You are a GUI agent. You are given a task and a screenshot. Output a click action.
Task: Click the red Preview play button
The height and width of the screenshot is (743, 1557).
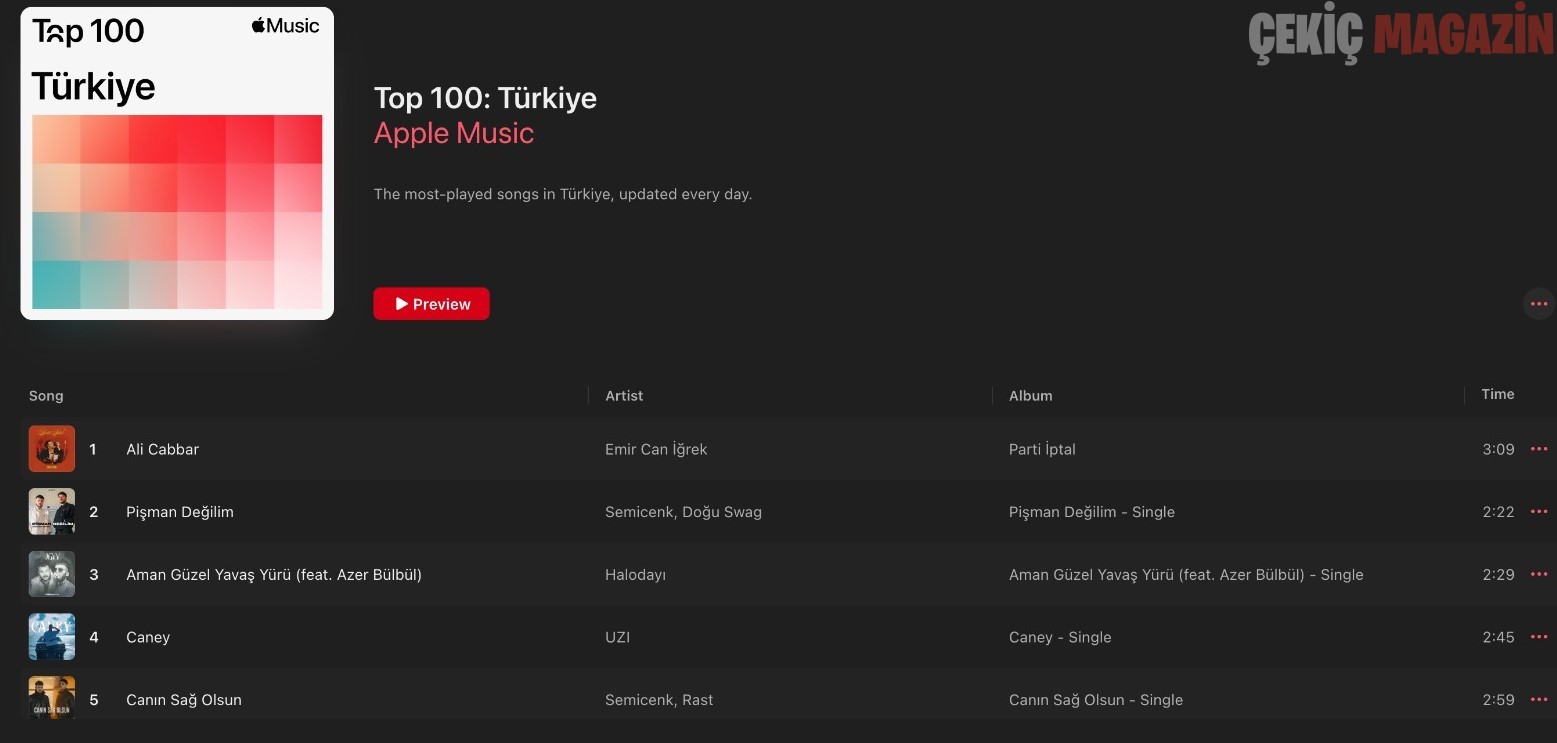tap(431, 304)
